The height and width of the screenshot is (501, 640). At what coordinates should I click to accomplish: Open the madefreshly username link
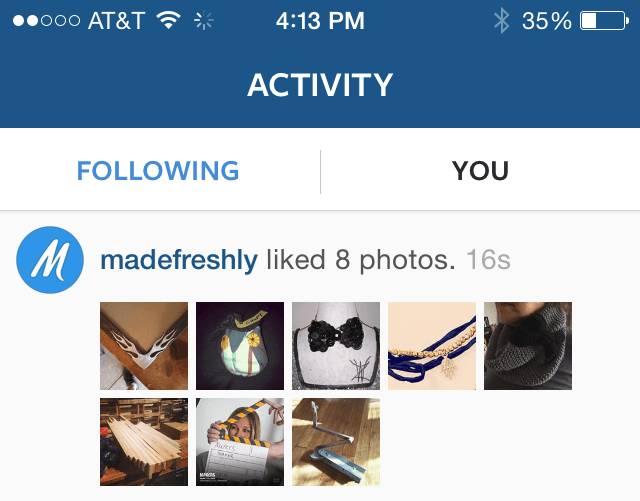pos(179,260)
